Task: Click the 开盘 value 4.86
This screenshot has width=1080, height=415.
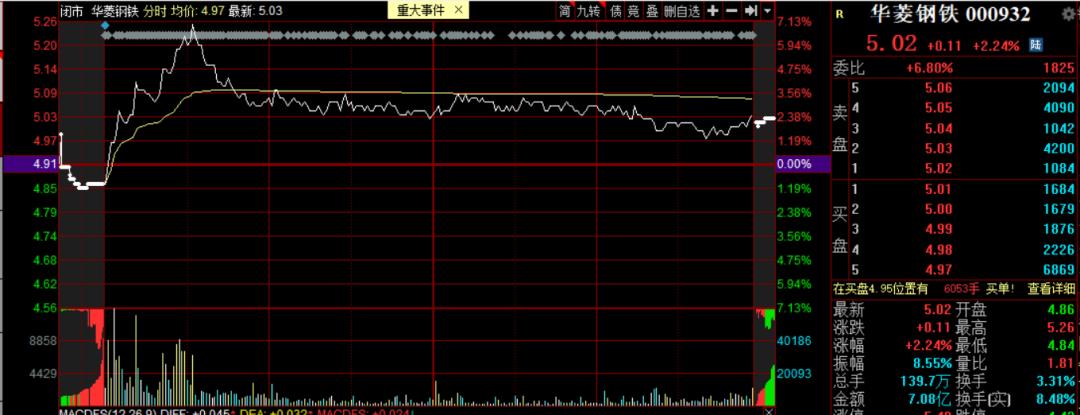Action: tap(1061, 310)
